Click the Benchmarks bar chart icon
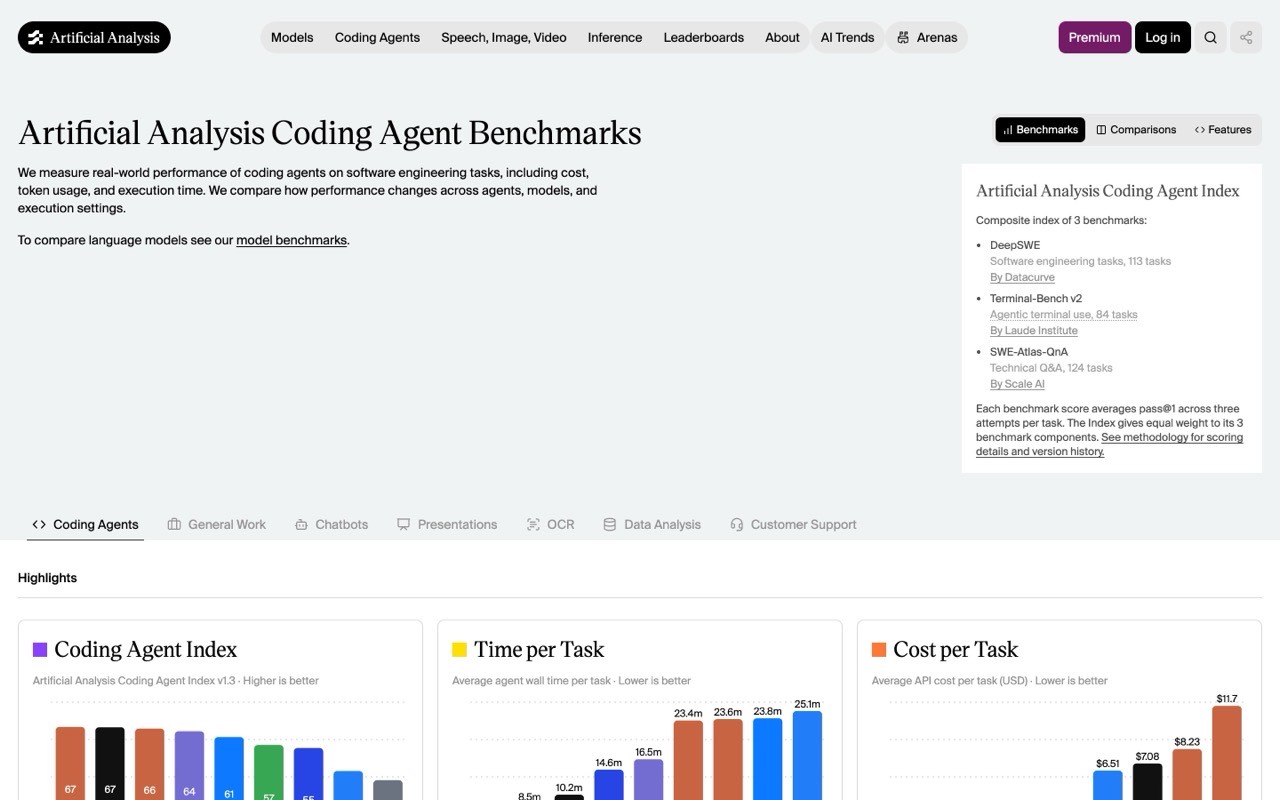Viewport: 1280px width, 800px height. 1008,130
